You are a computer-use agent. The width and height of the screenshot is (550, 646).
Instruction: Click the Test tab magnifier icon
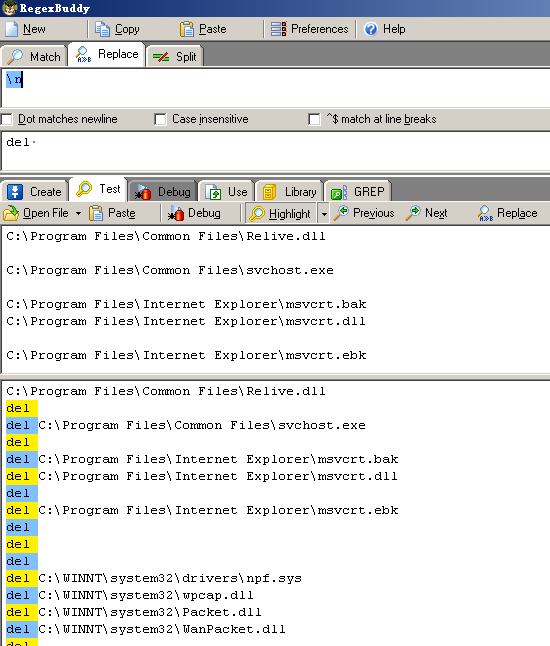(x=84, y=189)
